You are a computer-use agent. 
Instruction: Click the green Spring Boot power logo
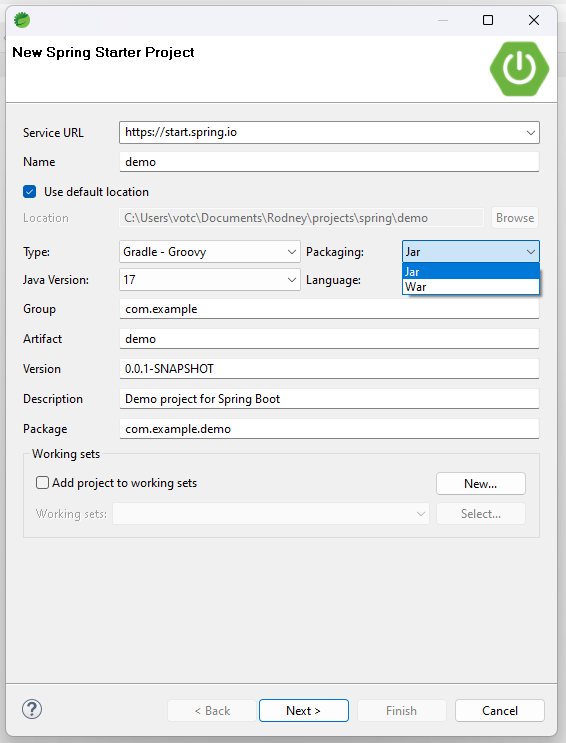click(519, 69)
